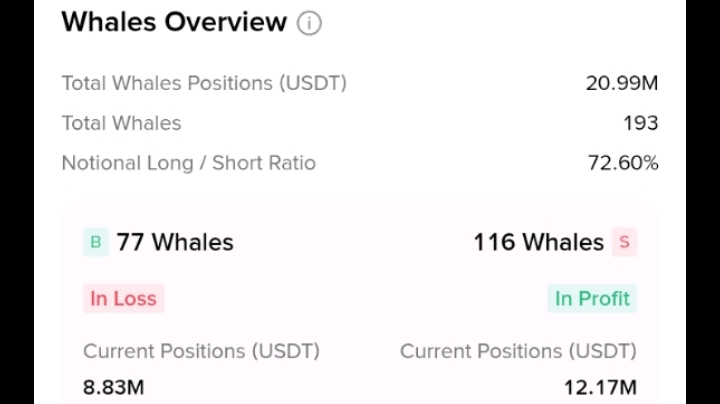Click Notional Long / Short Ratio label
Image resolution: width=720 pixels, height=404 pixels.
click(x=189, y=163)
